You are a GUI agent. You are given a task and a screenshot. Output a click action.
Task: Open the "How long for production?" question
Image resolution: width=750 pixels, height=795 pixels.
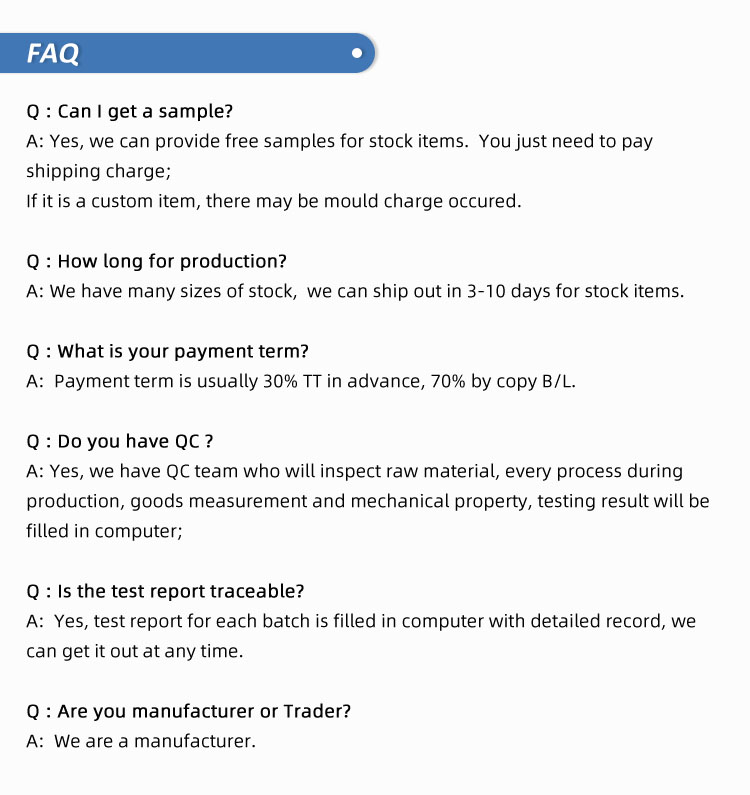(156, 261)
